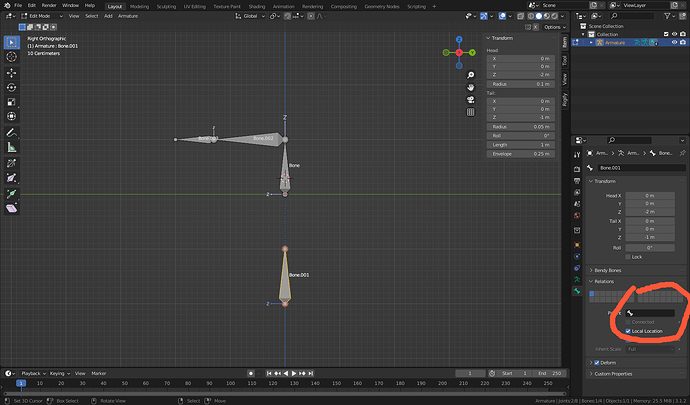Screen dimensions: 690x405
Task: Activate the 3D Cursor tool
Action: [x=11, y=57]
